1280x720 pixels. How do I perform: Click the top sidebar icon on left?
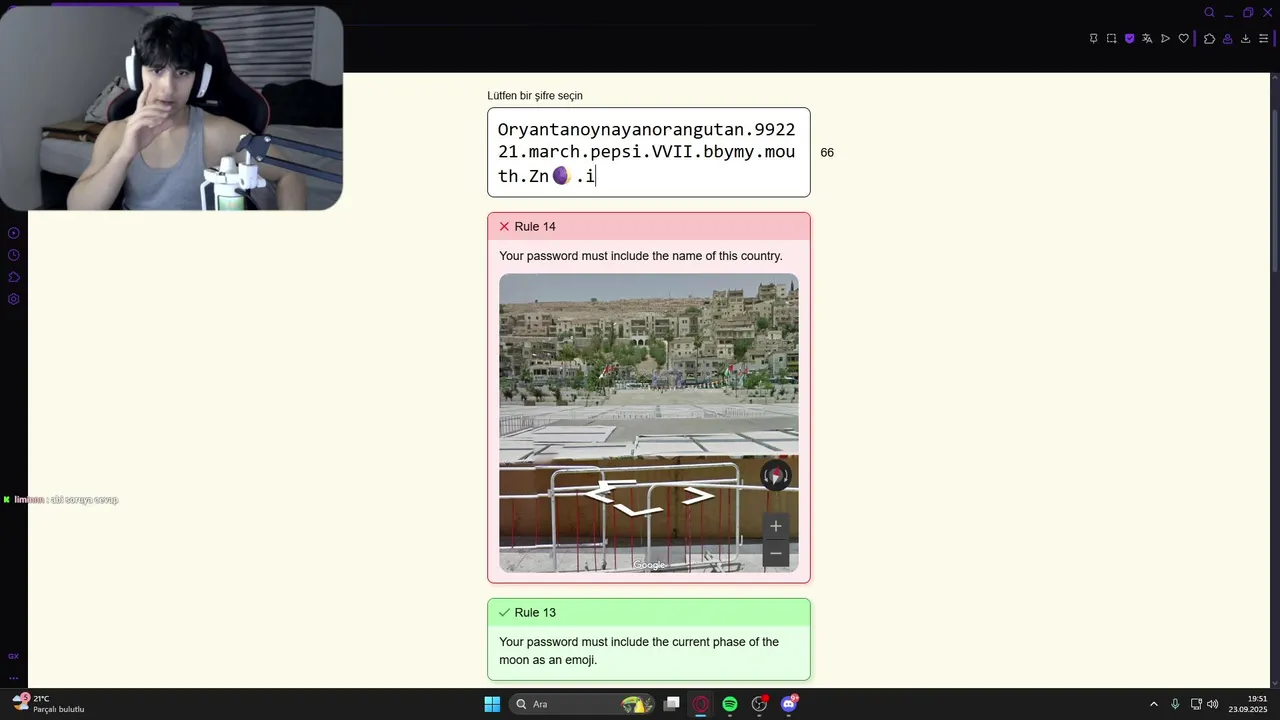[14, 233]
